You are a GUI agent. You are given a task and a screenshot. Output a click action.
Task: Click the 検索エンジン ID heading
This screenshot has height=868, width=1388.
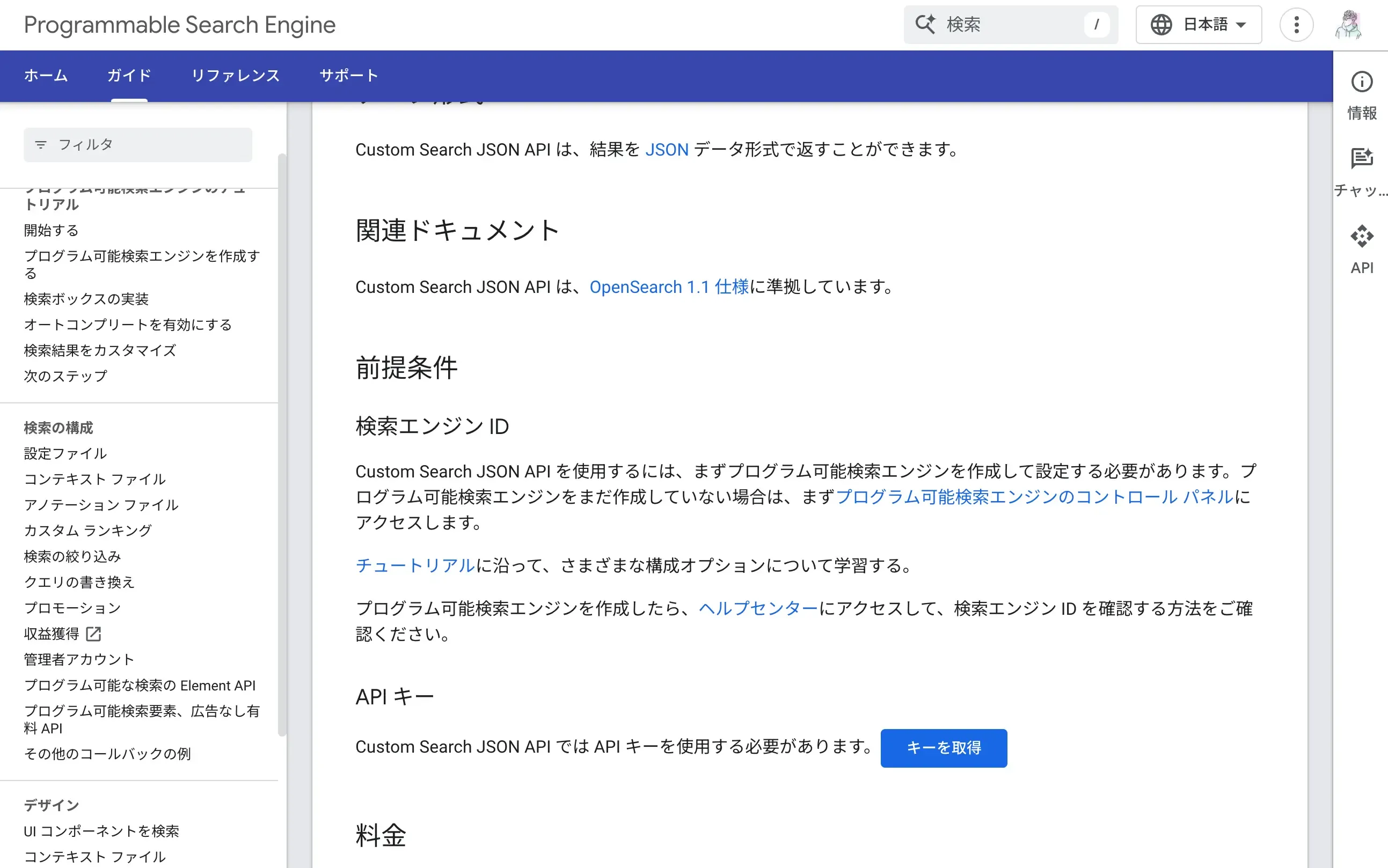(x=432, y=426)
